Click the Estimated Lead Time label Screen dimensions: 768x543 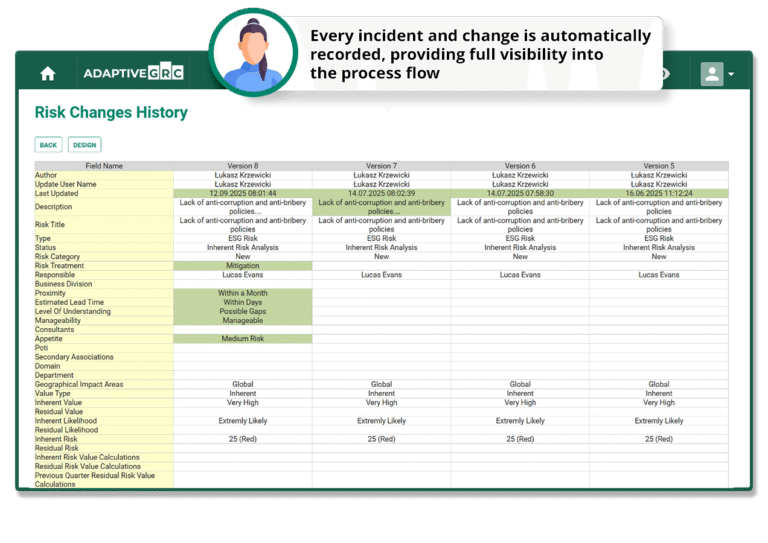point(104,303)
